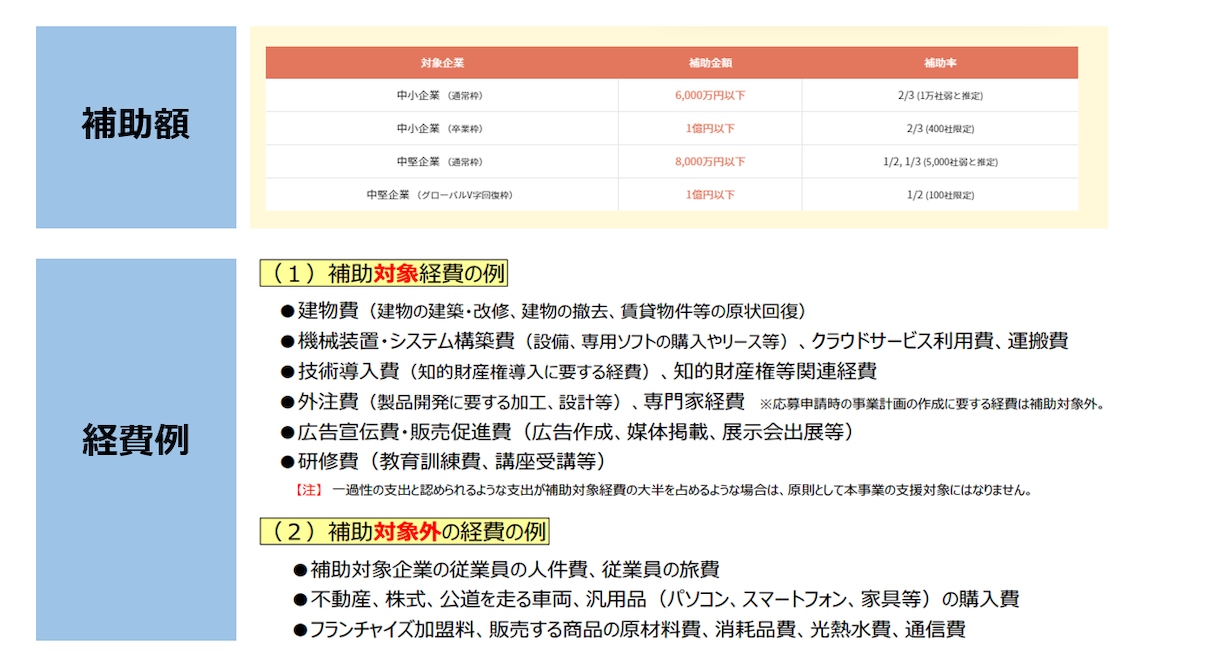Click the 補助金額 table header
The width and height of the screenshot is (1220, 666).
[710, 63]
